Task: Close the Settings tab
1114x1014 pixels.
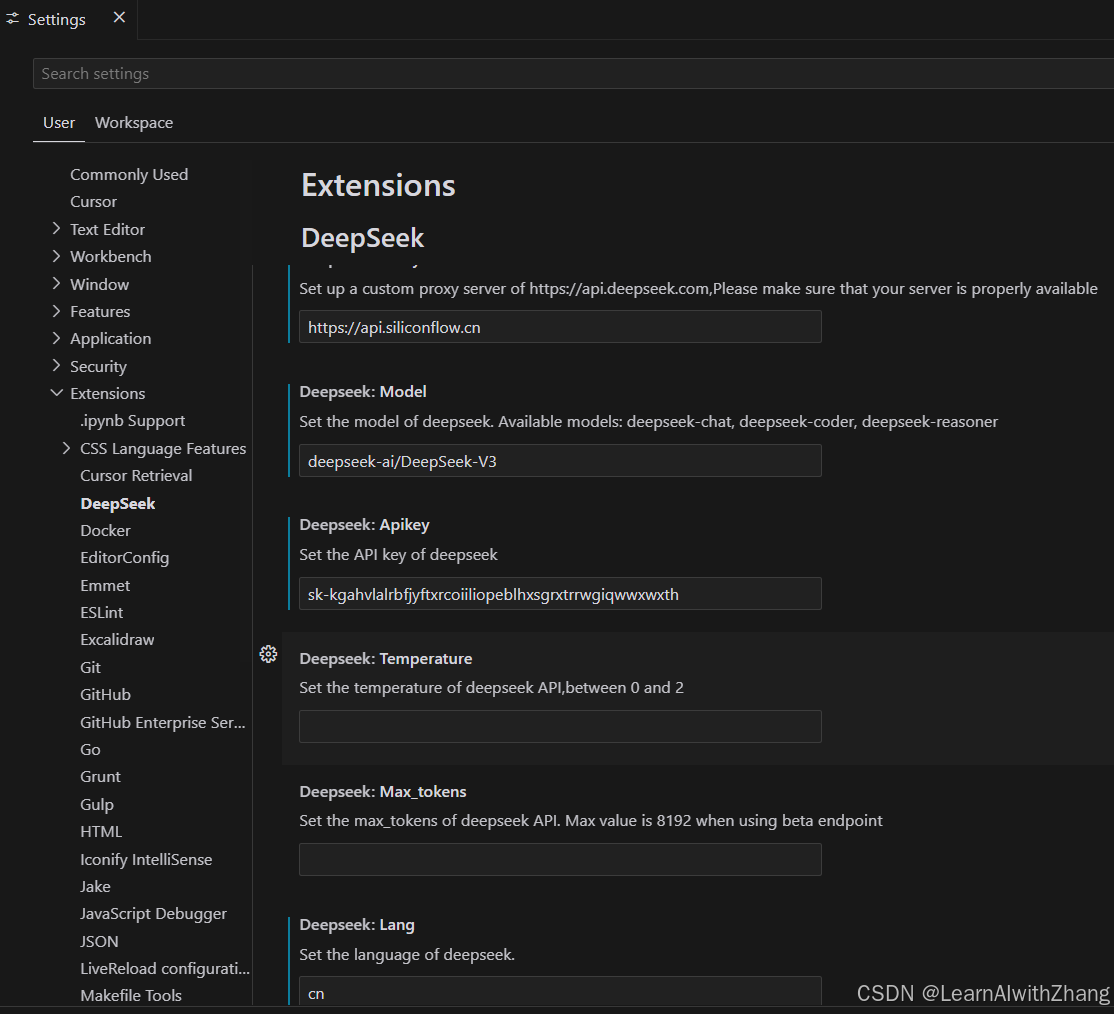Action: [119, 18]
